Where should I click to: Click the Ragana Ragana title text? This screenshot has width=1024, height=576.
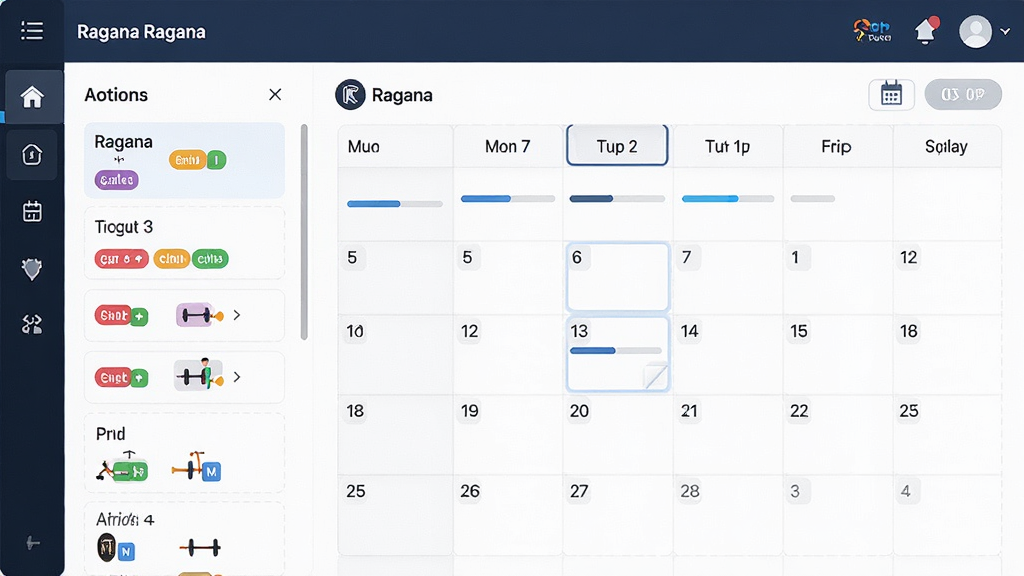tap(141, 31)
